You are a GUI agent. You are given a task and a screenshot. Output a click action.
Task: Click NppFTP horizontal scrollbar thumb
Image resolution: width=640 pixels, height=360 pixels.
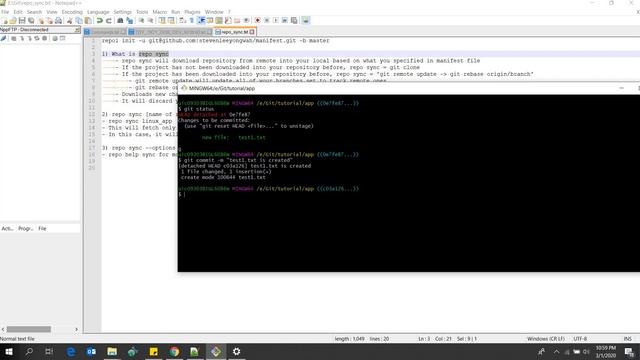(29, 329)
